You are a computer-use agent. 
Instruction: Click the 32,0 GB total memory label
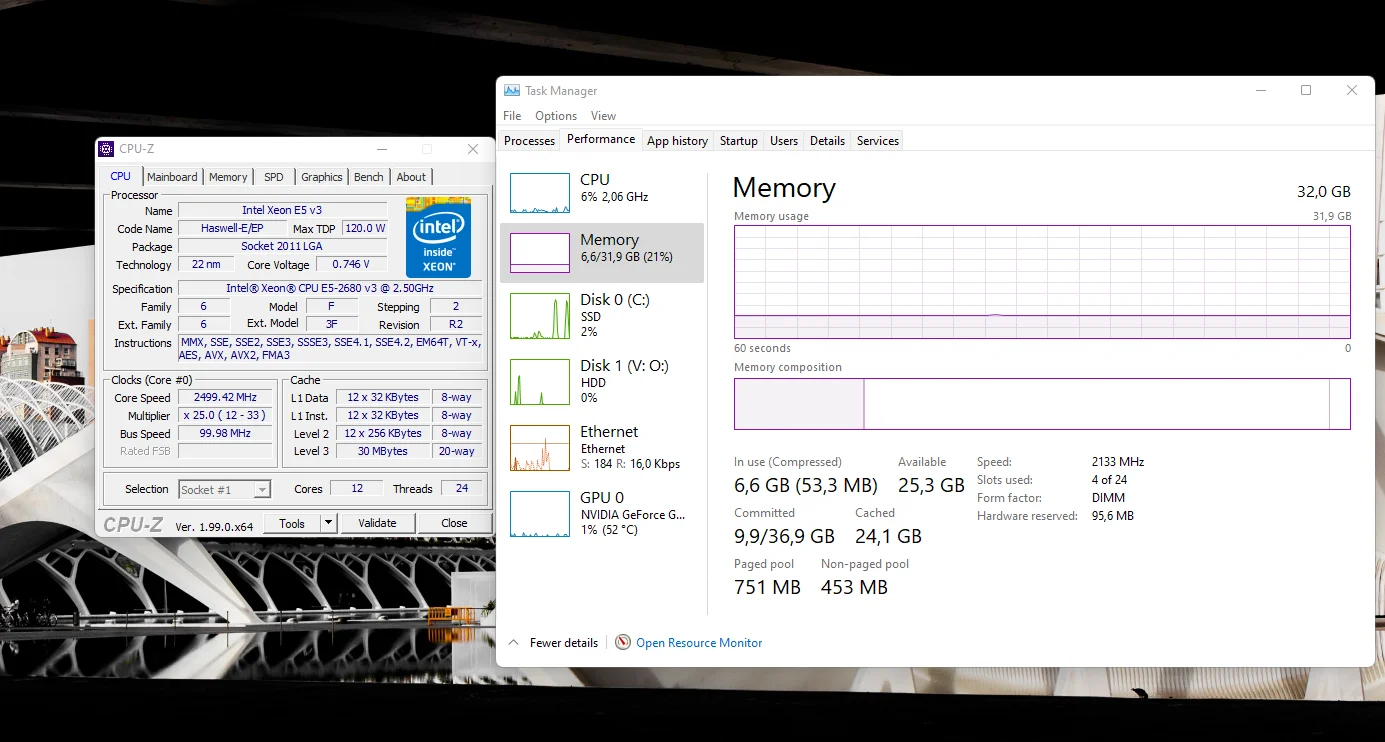(1324, 192)
